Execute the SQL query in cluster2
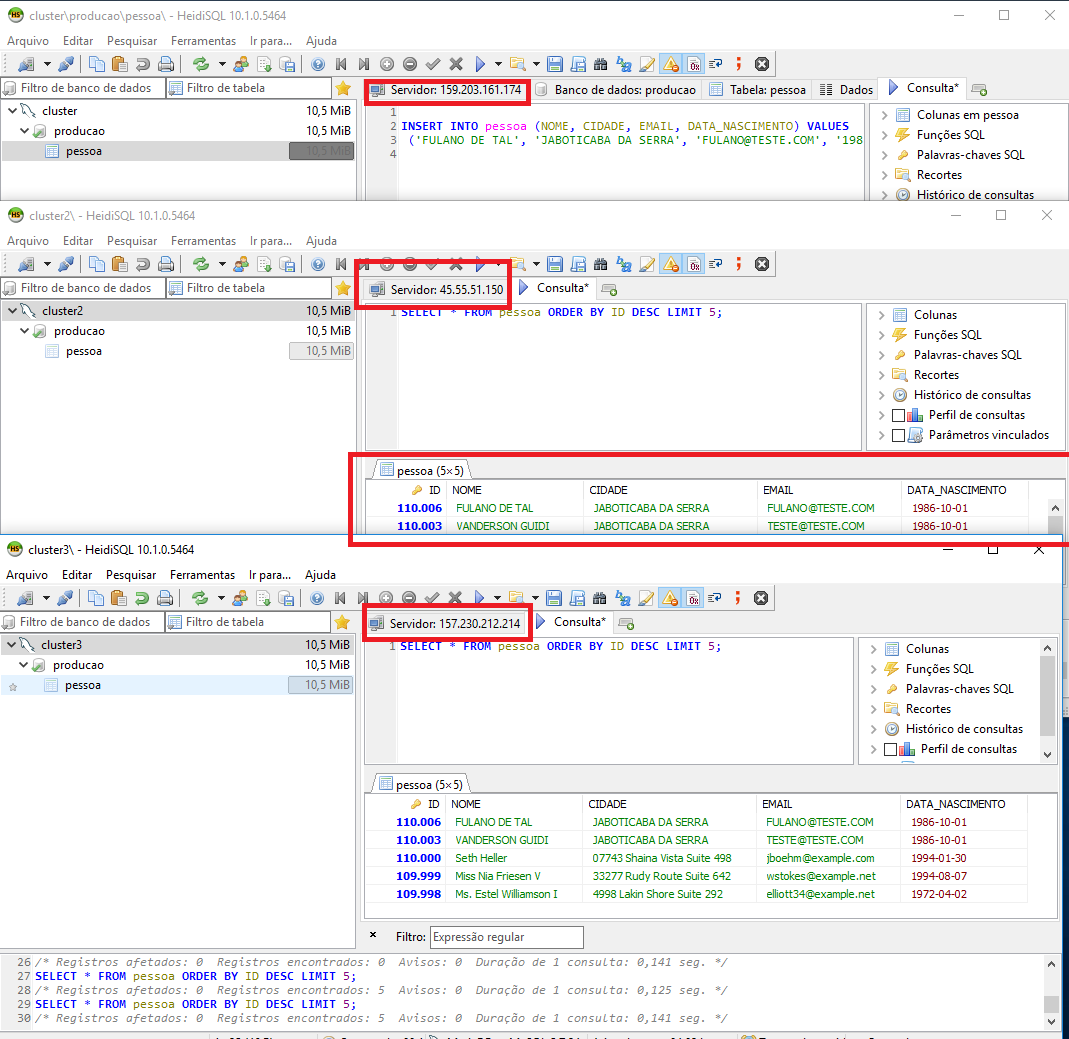Image resolution: width=1069 pixels, height=1039 pixels. [480, 264]
